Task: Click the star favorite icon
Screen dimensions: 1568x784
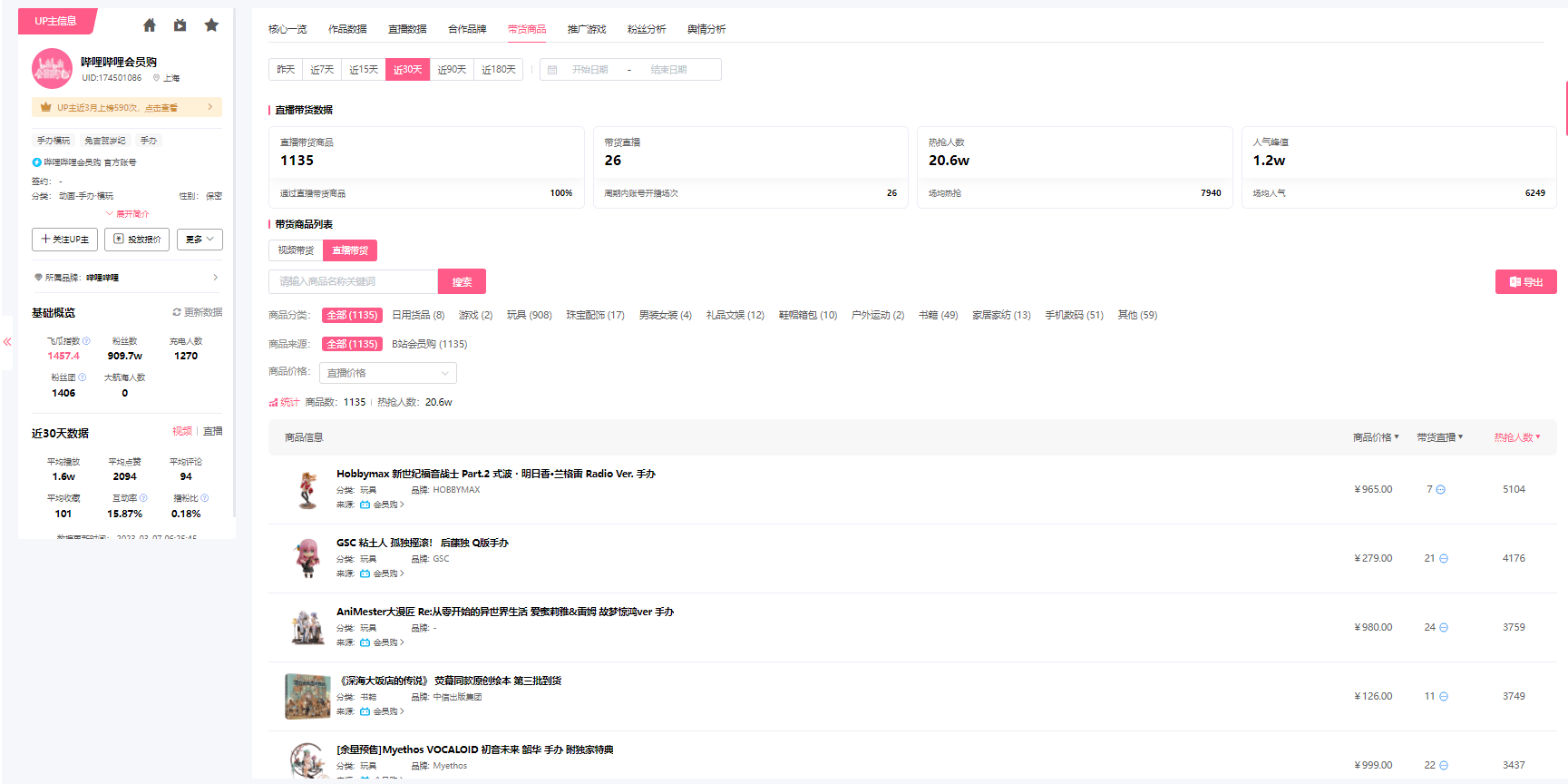Action: pos(211,25)
